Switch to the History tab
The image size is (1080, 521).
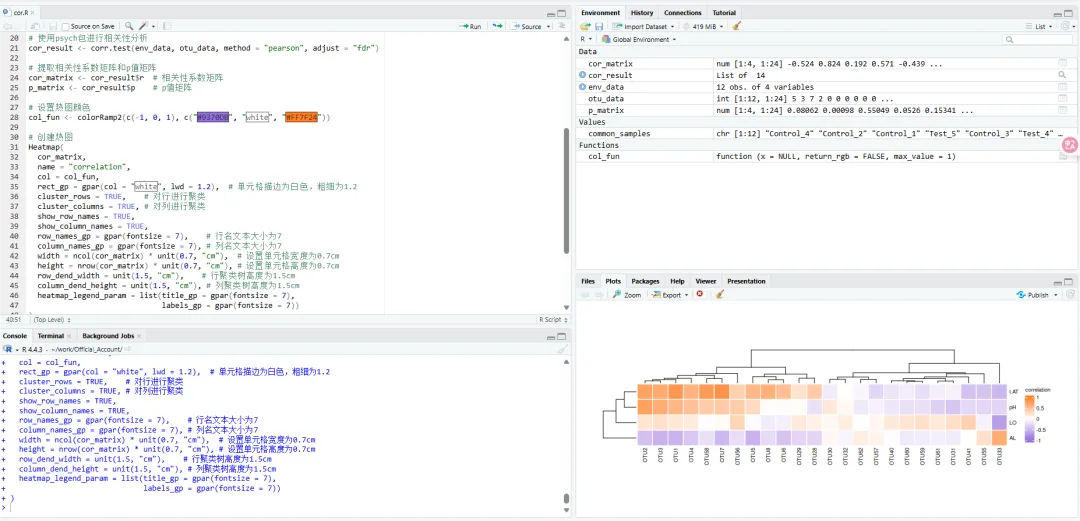(642, 13)
